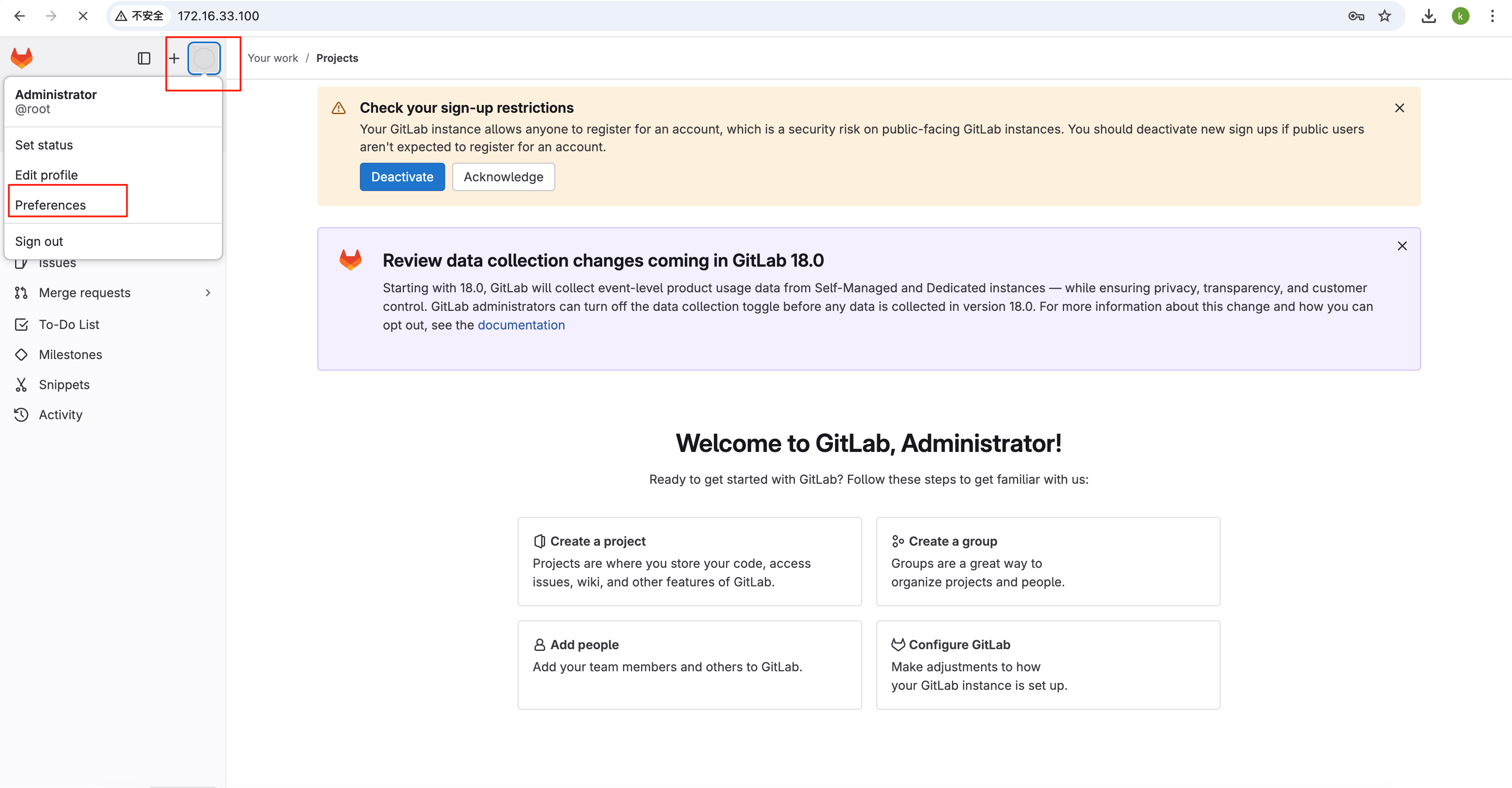The image size is (1512, 788).
Task: Open the Create a group card
Action: tap(1048, 561)
